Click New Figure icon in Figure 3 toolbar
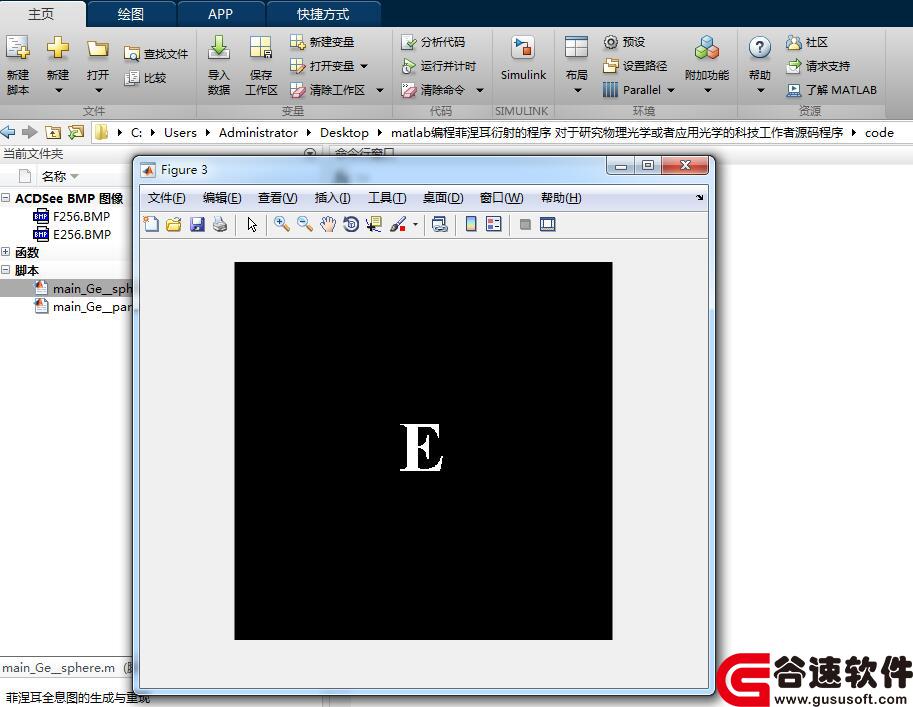913x707 pixels. (x=151, y=224)
